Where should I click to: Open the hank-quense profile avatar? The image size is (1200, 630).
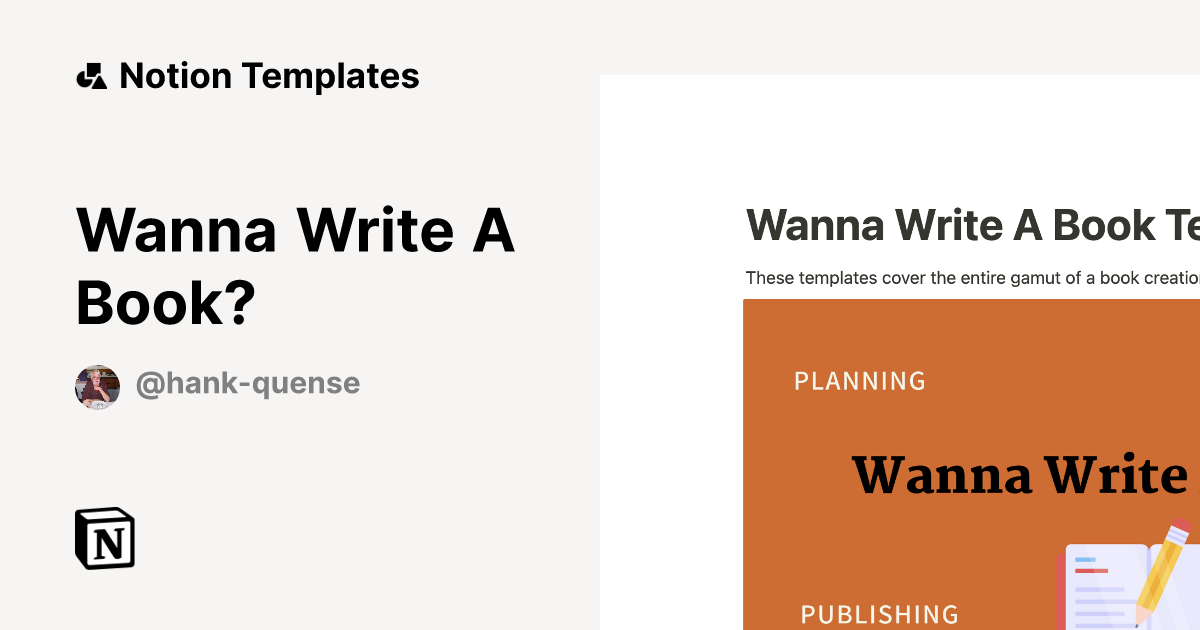pyautogui.click(x=98, y=387)
